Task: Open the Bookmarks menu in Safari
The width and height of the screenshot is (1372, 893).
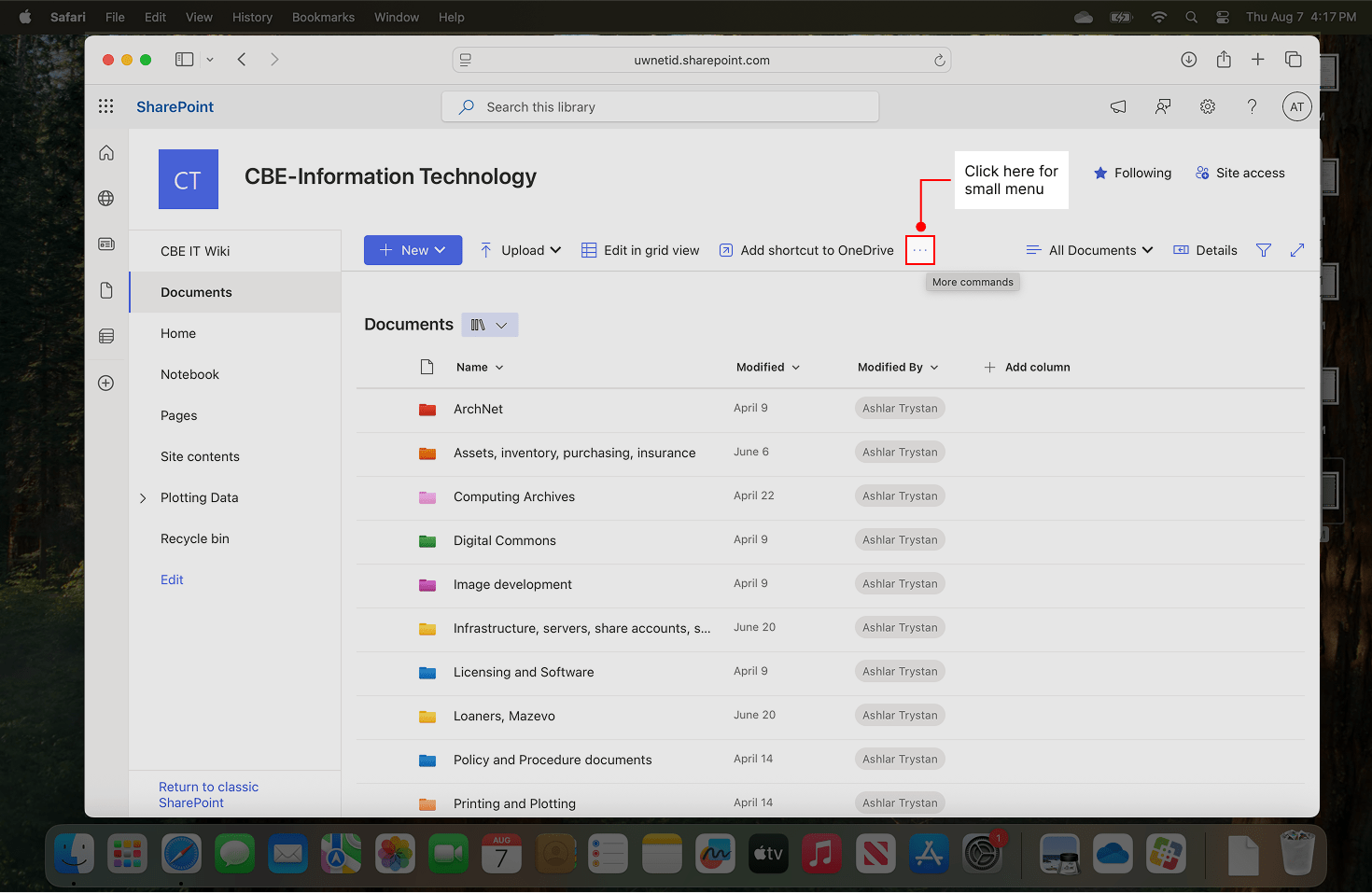Action: pos(323,17)
